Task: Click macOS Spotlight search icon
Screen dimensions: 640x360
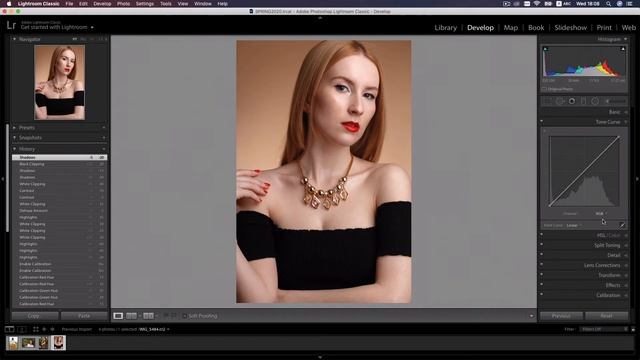Action: [608, 4]
